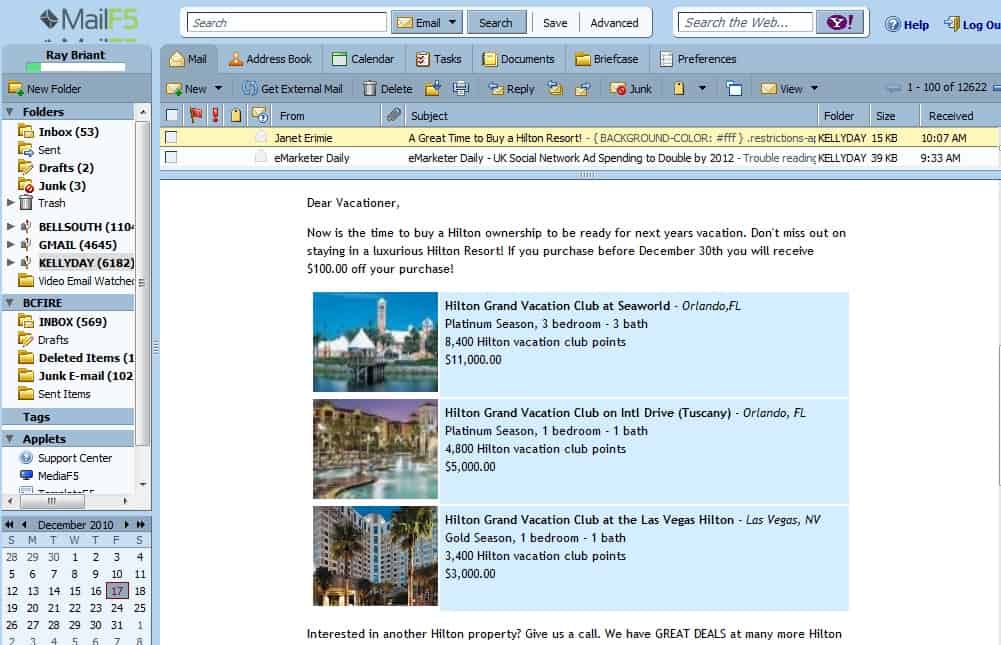Switch to the Mail tab
The image size is (1001, 645).
point(188,59)
